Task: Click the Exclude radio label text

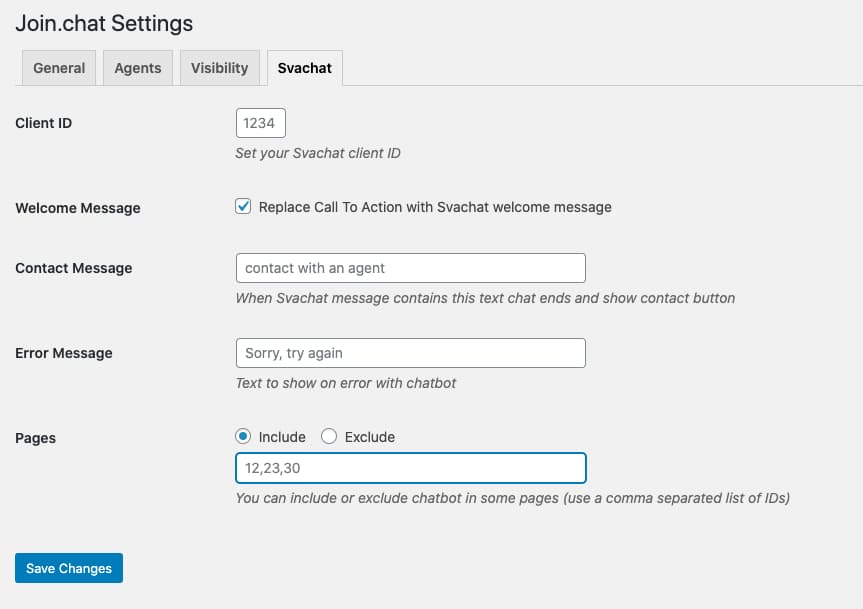Action: (370, 437)
